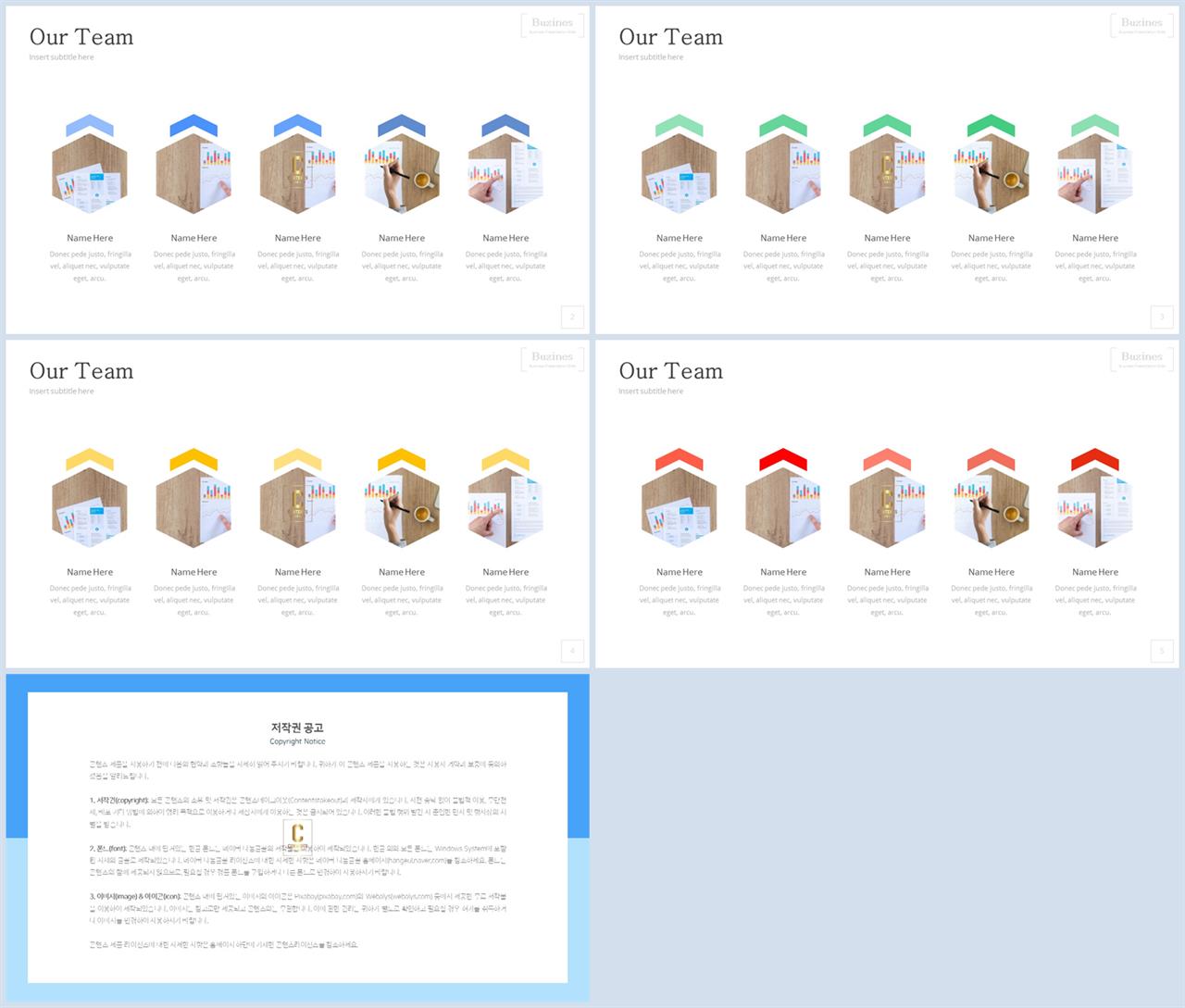
Task: Click 'Insert subtitle here' on red slide
Action: [651, 392]
